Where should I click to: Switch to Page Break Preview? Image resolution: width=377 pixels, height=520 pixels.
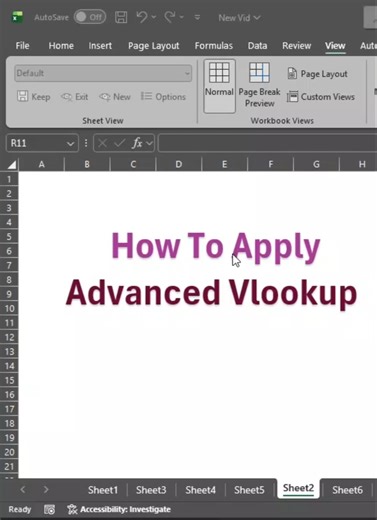coord(259,86)
